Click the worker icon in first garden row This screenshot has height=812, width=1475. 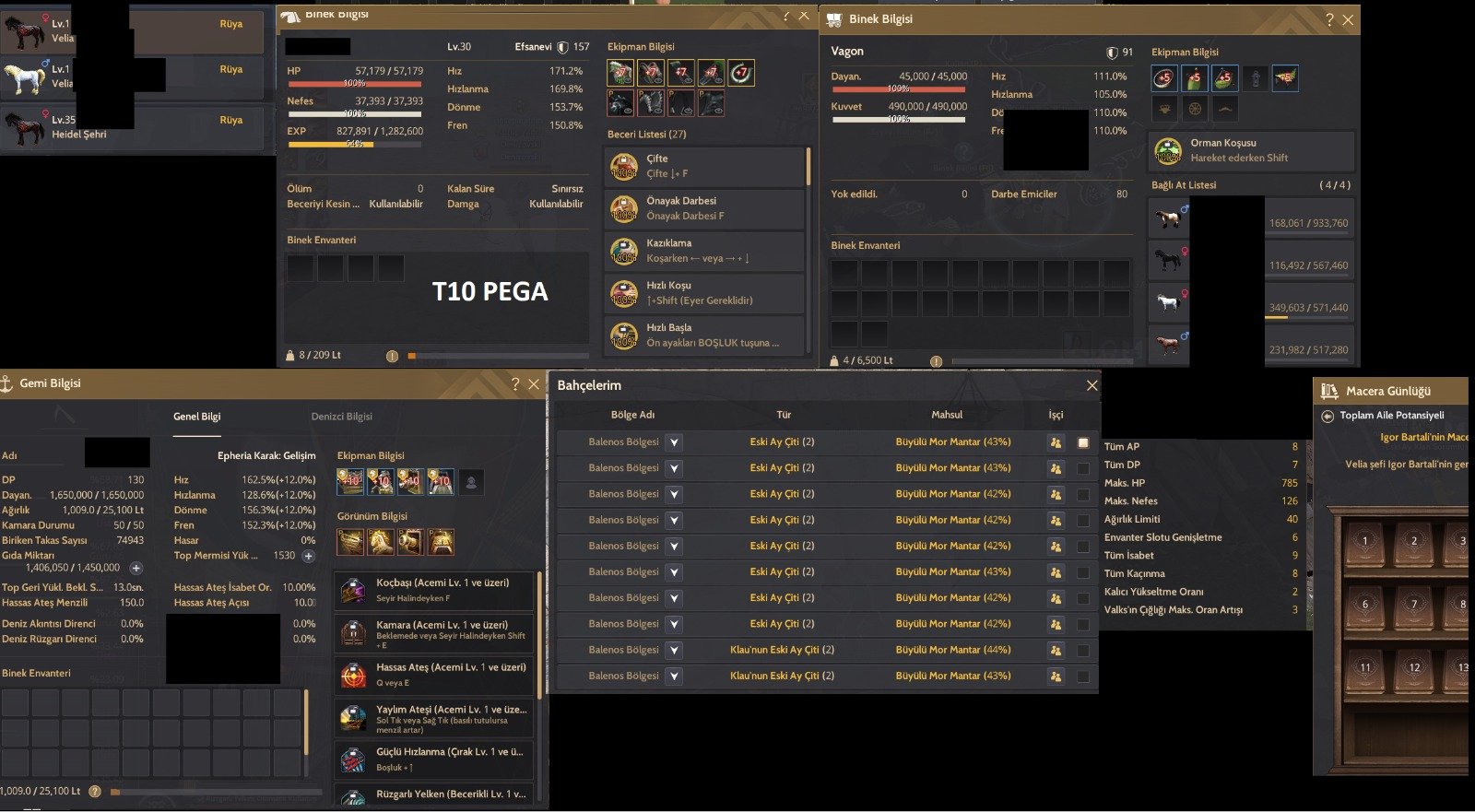point(1056,442)
